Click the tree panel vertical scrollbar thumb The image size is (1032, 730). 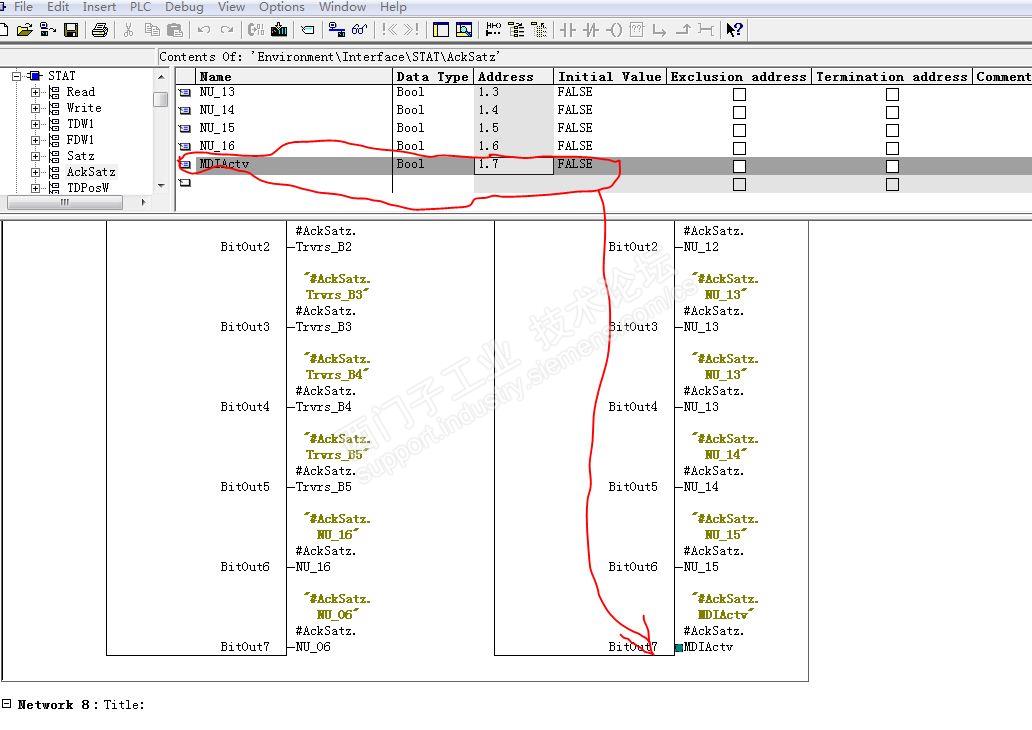(x=161, y=99)
